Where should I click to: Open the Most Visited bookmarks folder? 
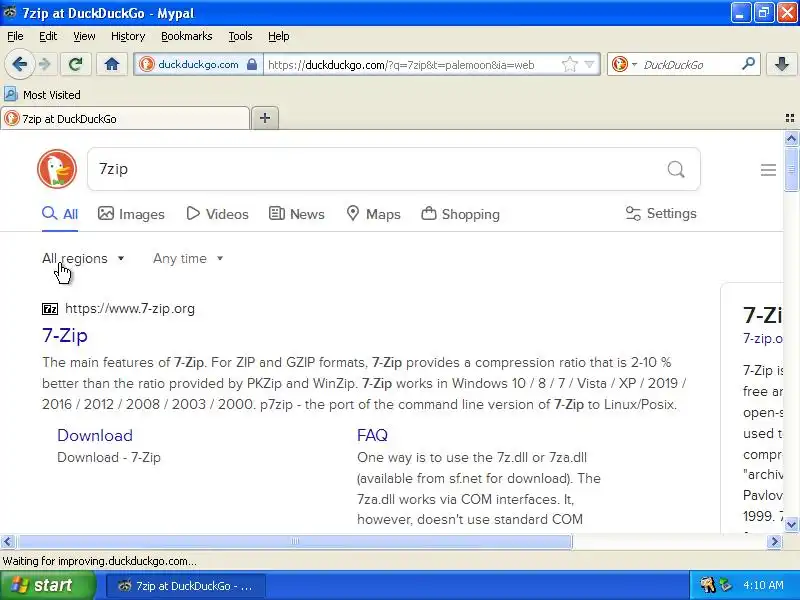click(x=42, y=94)
